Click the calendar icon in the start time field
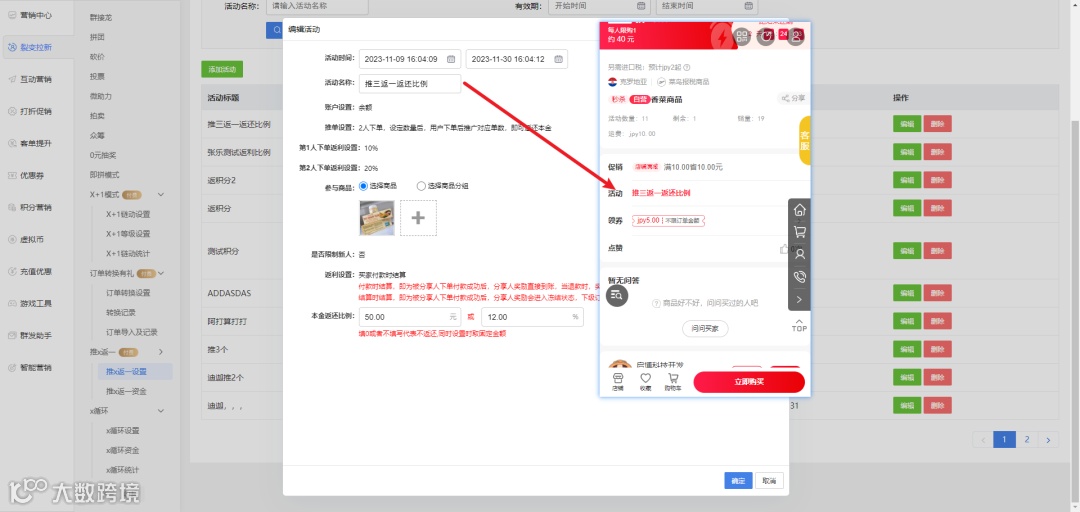This screenshot has width=1080, height=512. pos(451,59)
